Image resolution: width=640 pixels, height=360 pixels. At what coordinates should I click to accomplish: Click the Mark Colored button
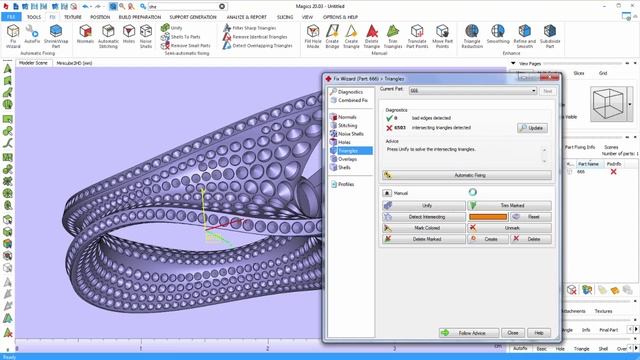tap(424, 228)
